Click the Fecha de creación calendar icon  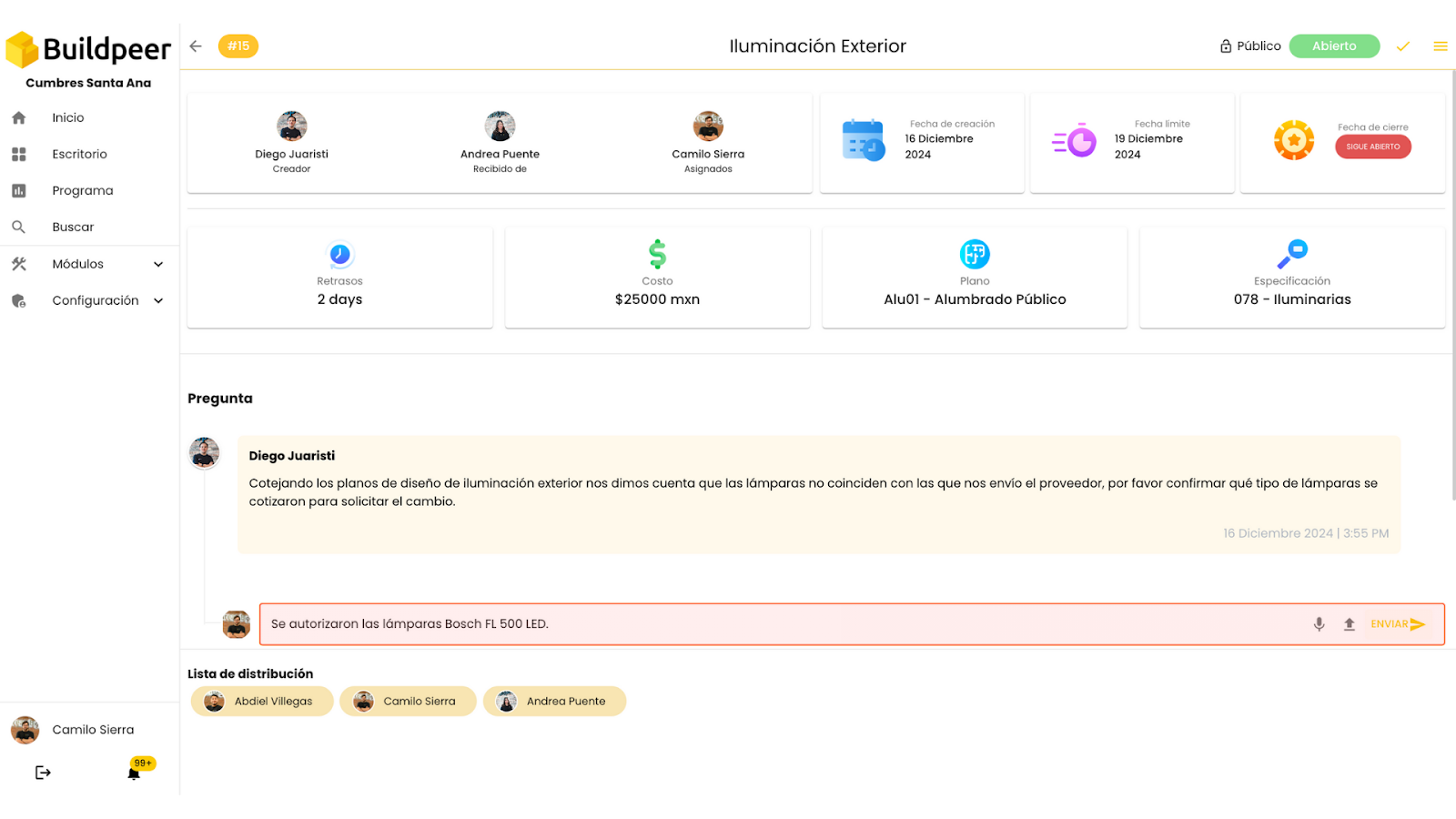click(864, 140)
